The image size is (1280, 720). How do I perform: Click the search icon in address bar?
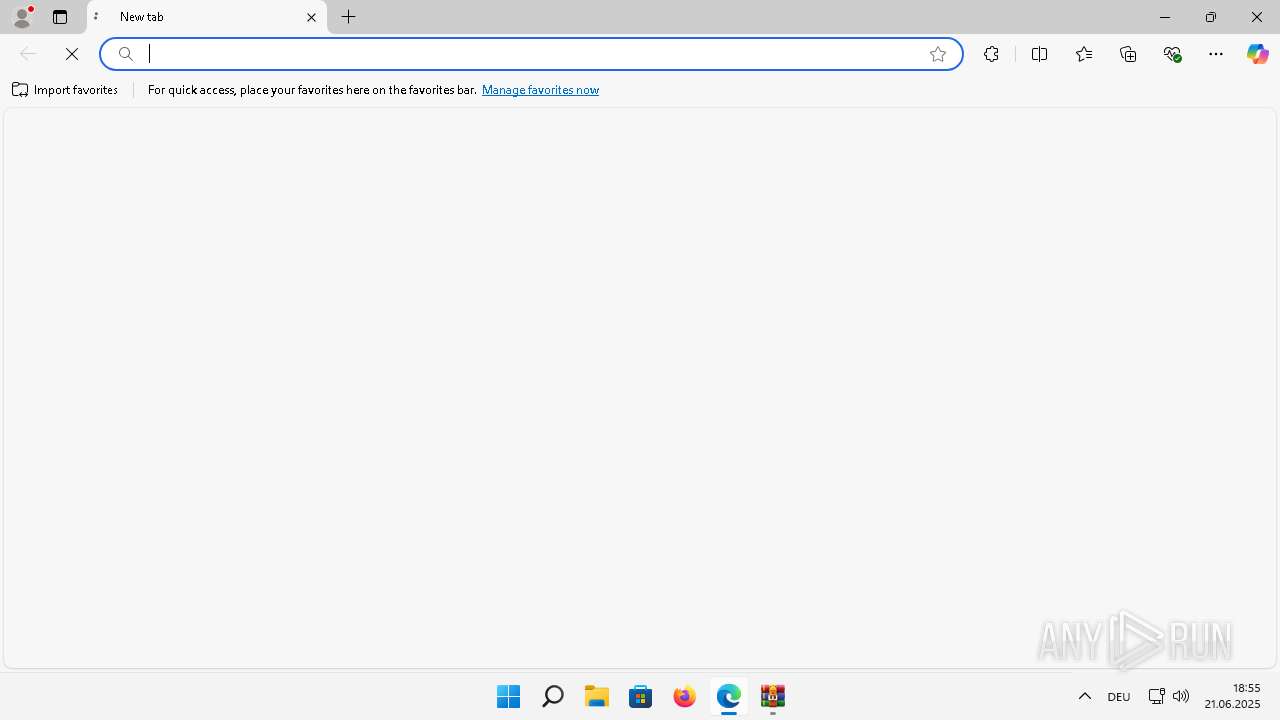click(x=126, y=54)
